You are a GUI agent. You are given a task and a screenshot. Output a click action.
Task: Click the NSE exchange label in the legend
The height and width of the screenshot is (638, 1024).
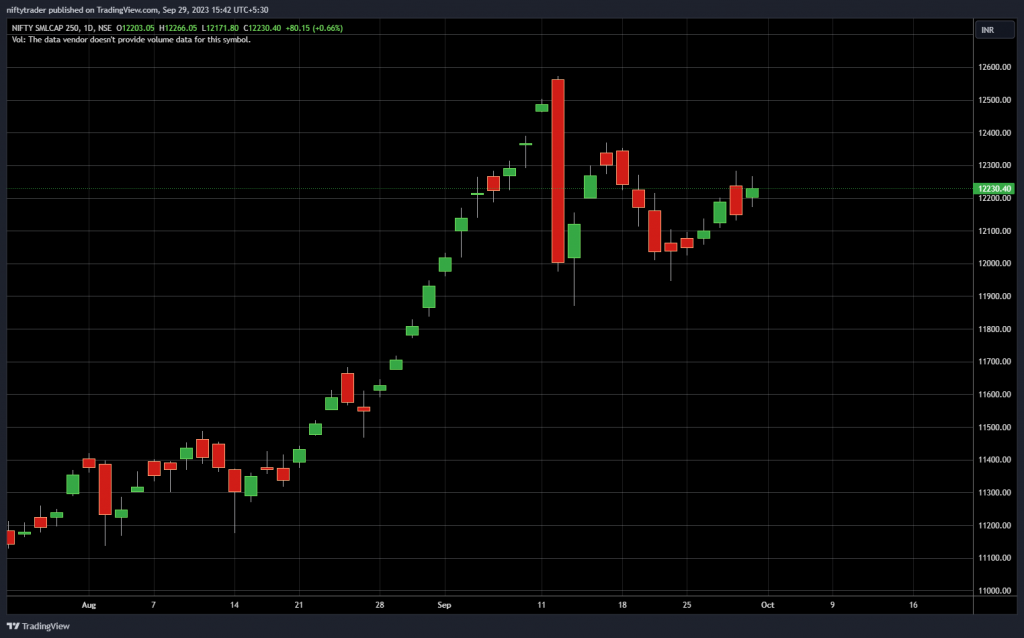click(104, 28)
